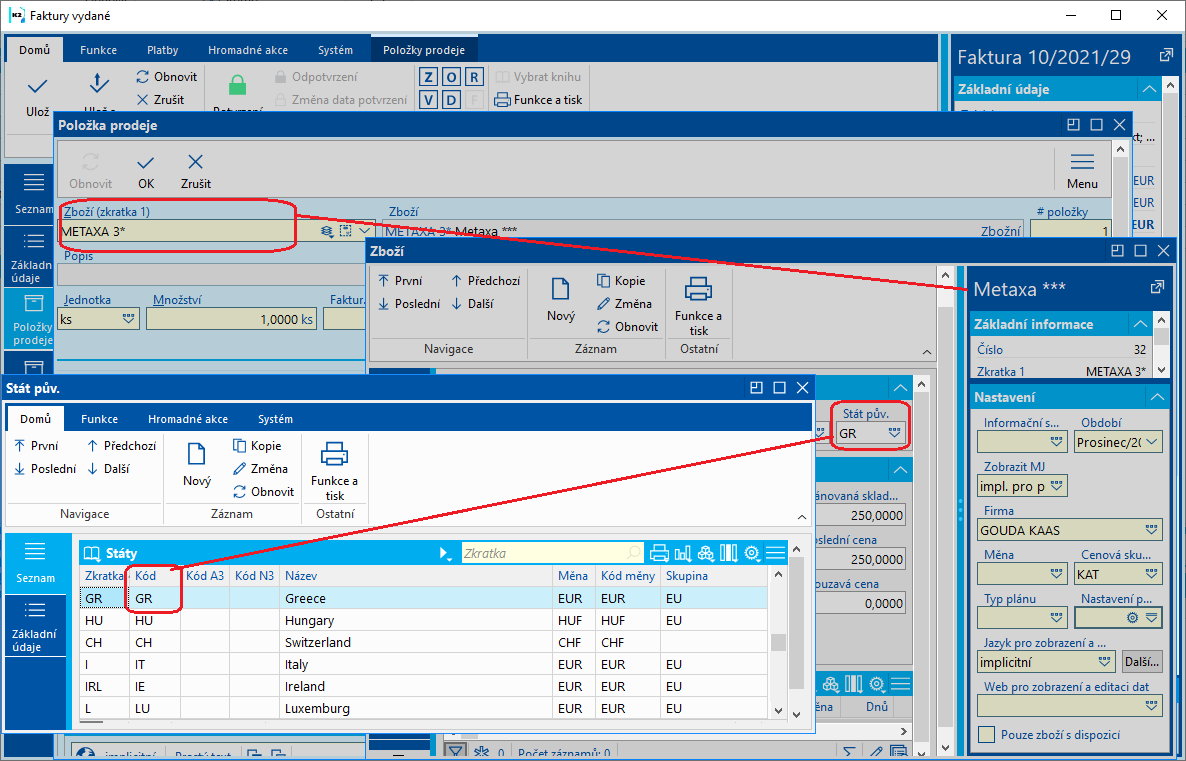Go to Poslední record in Stát pův. window
1186x761 pixels.
(45, 468)
